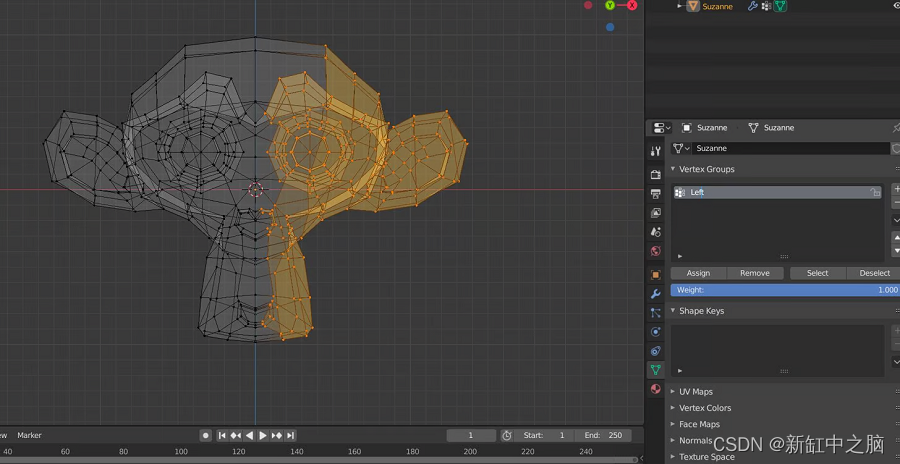Open the Marker menu in timeline

click(x=29, y=436)
